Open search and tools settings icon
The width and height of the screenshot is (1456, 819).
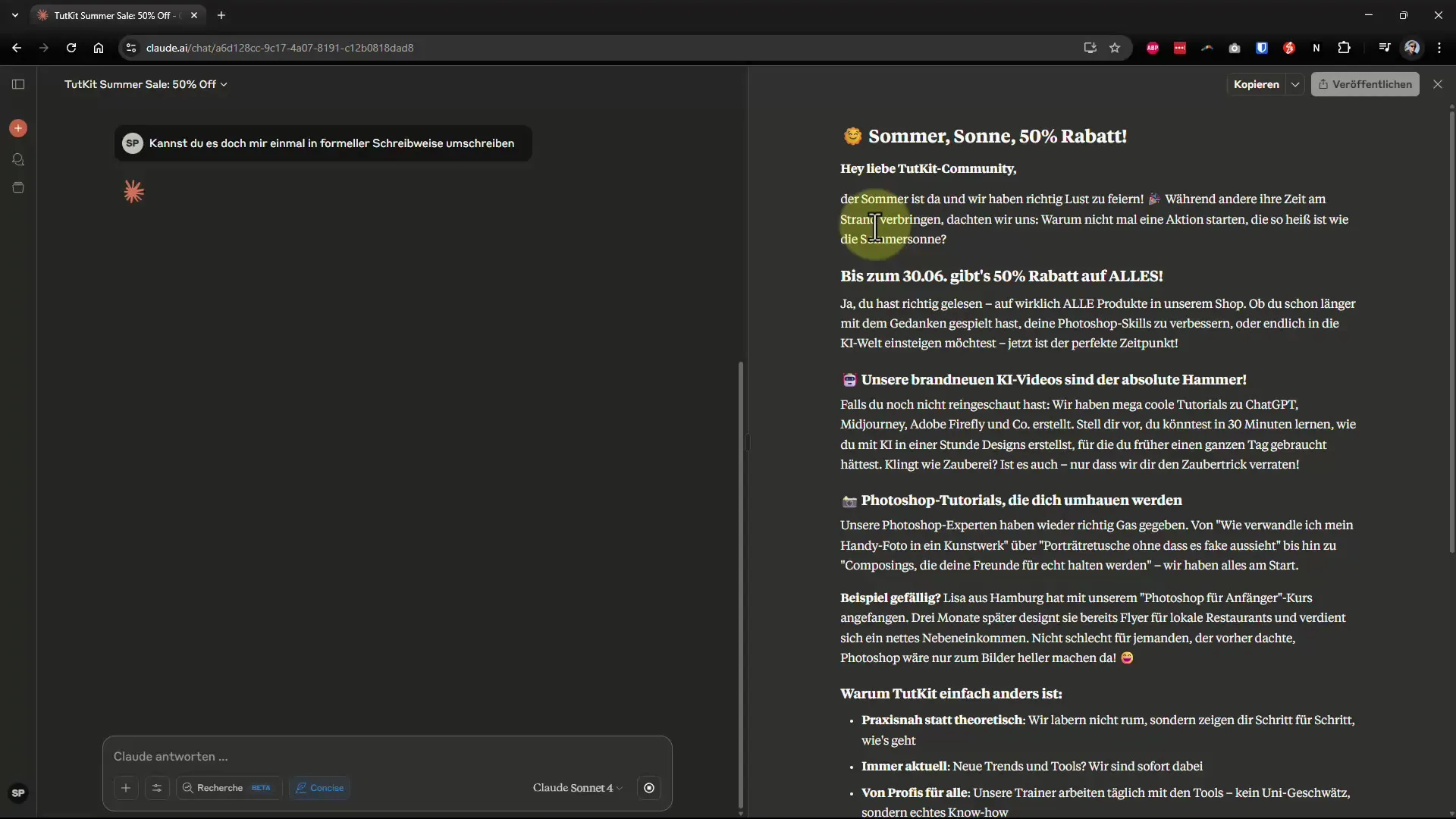point(157,788)
